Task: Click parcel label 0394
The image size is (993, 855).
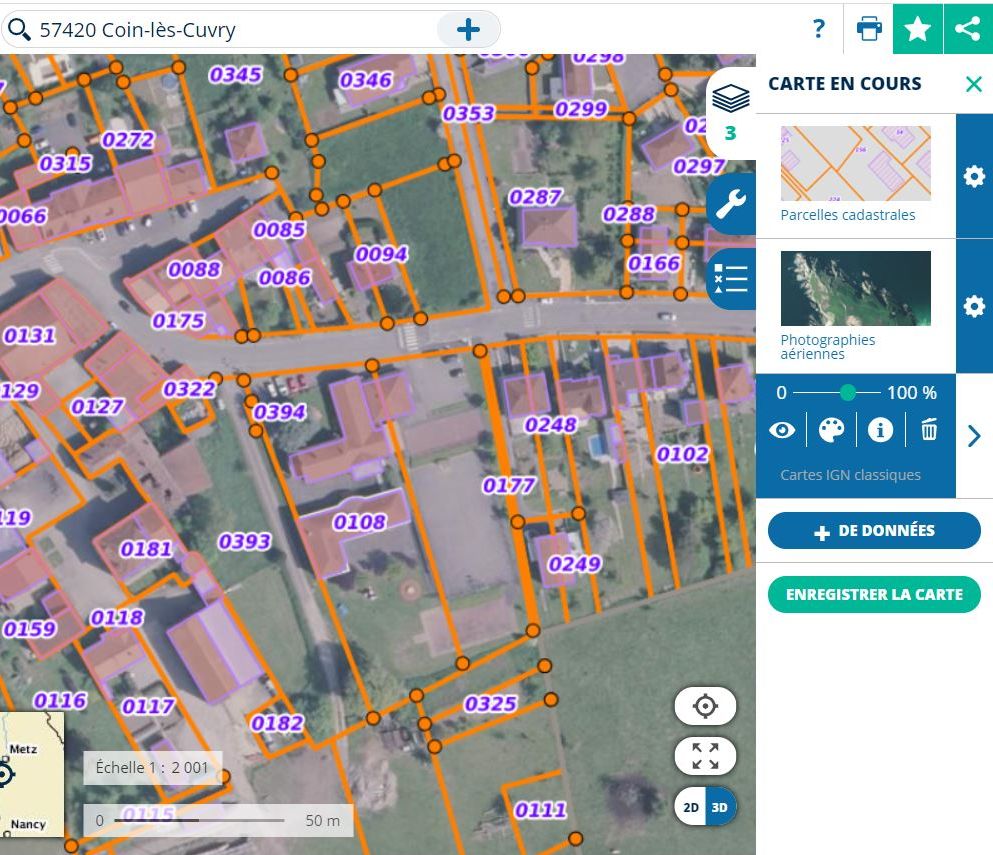Action: tap(280, 412)
